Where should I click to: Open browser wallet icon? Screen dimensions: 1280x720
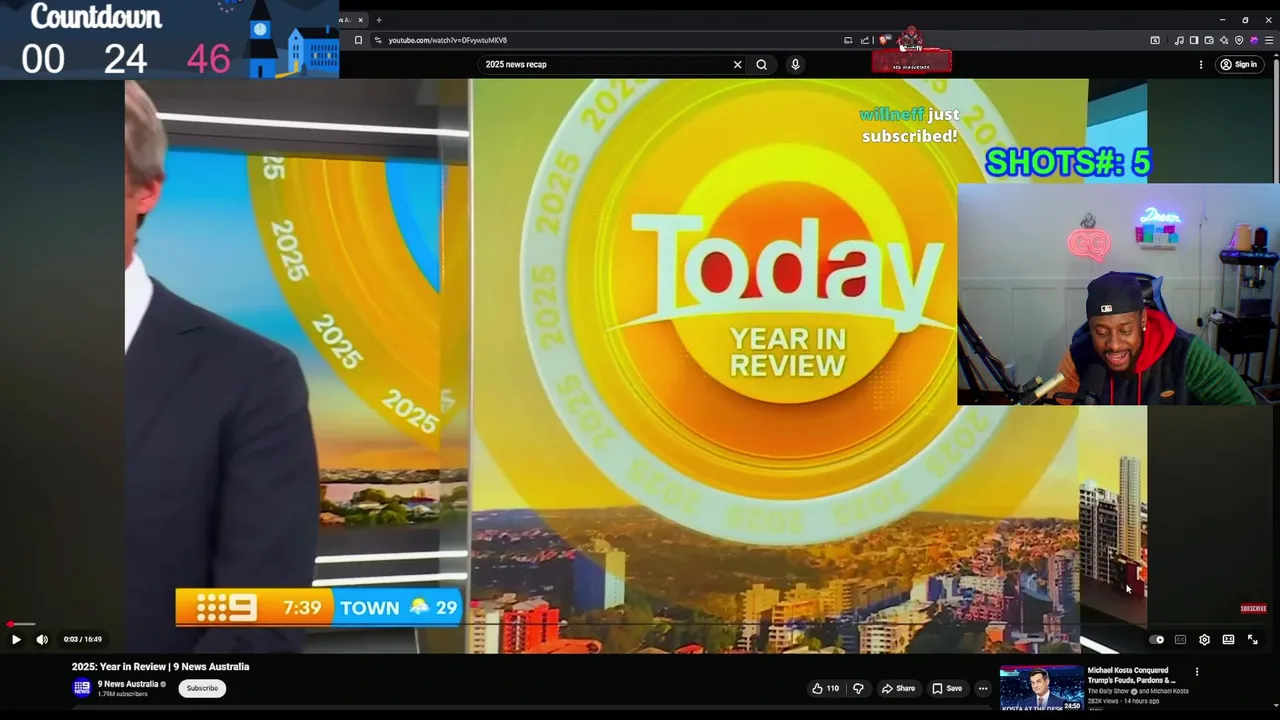pos(1209,40)
